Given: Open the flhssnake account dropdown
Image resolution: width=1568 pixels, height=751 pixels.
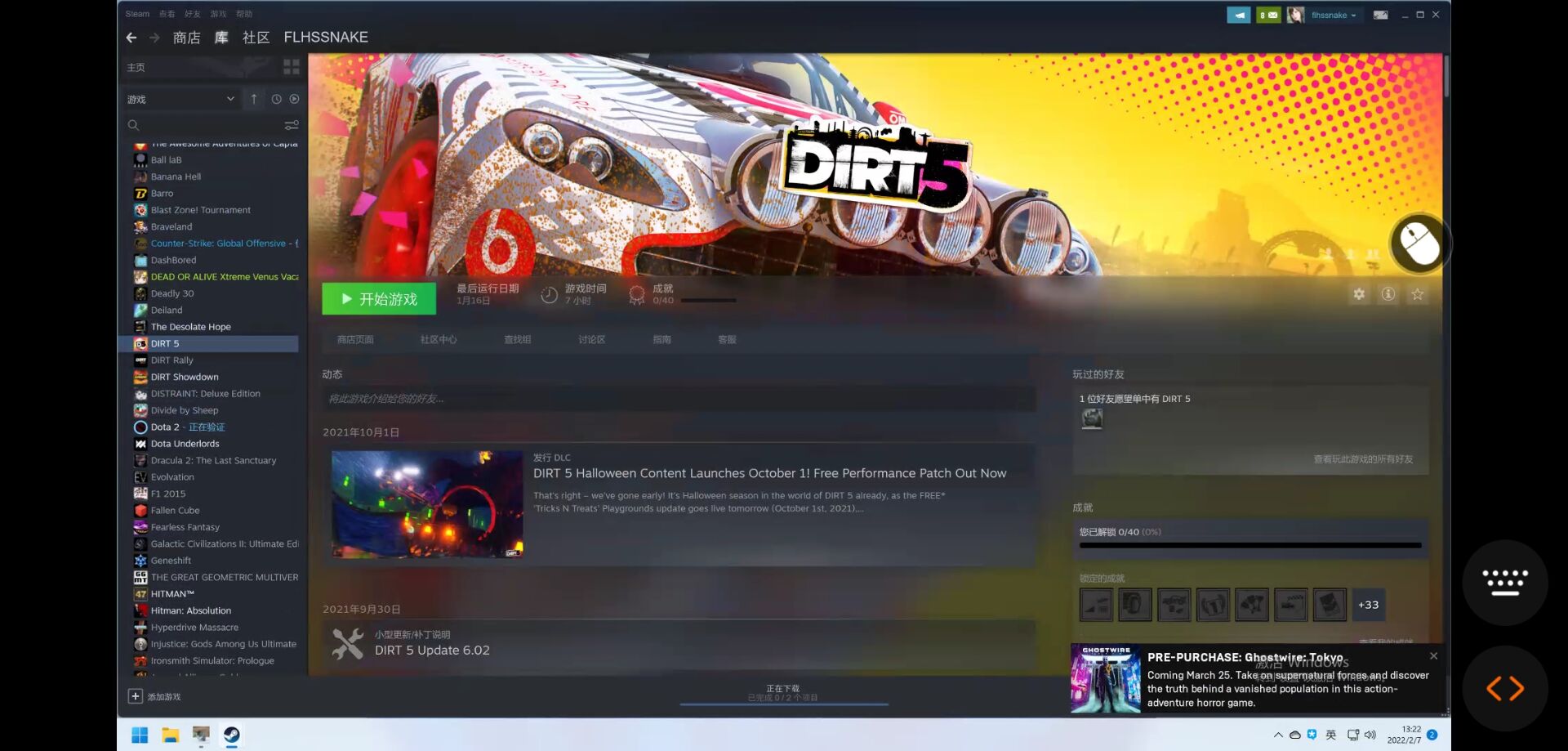Looking at the screenshot, I should pos(1334,15).
